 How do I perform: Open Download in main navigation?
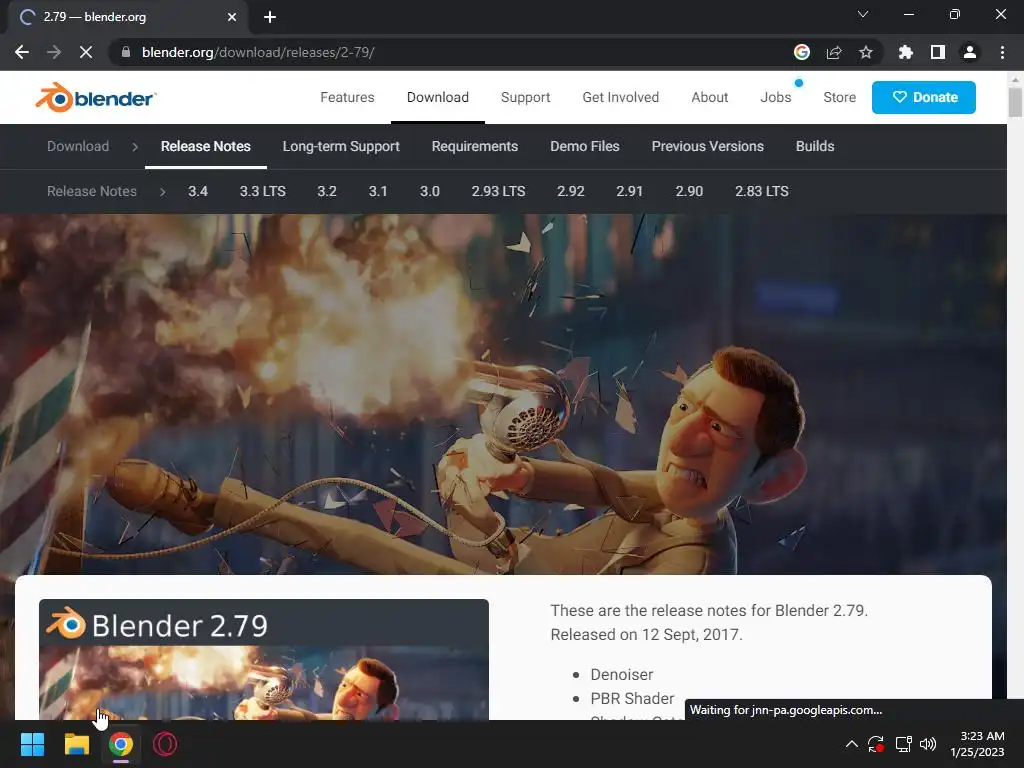438,97
